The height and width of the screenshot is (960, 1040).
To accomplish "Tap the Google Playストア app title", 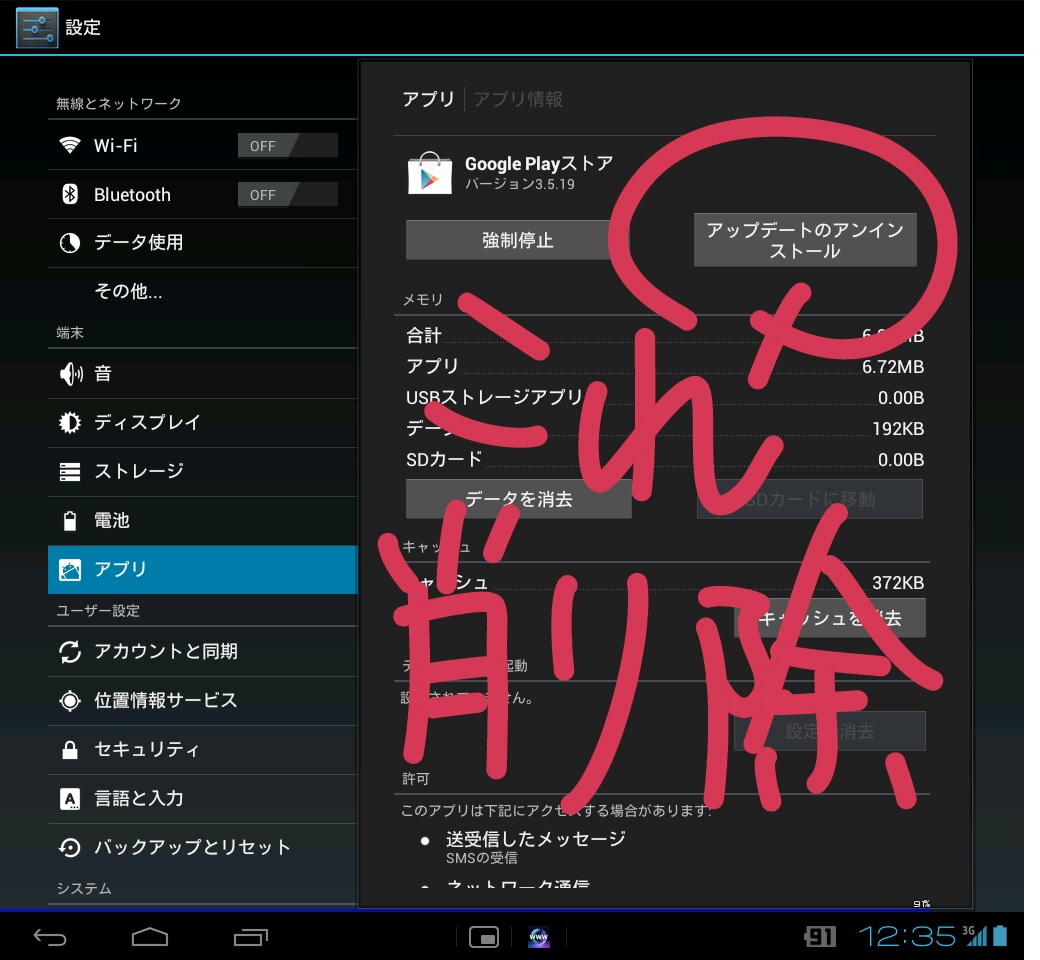I will click(539, 163).
